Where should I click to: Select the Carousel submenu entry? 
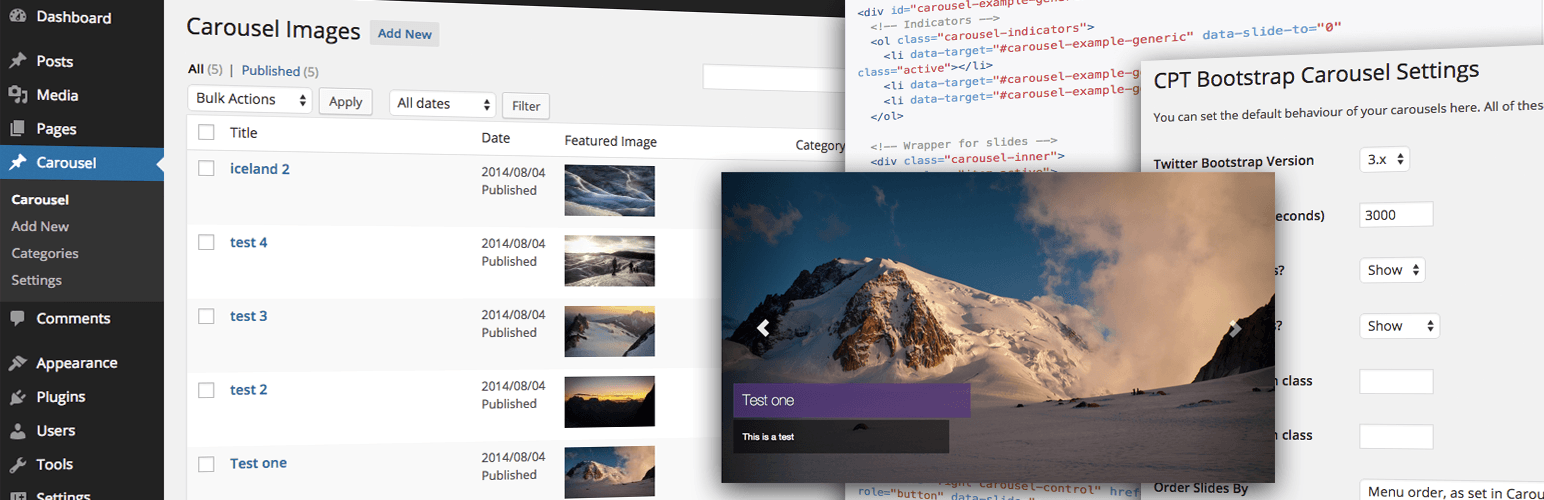(40, 200)
